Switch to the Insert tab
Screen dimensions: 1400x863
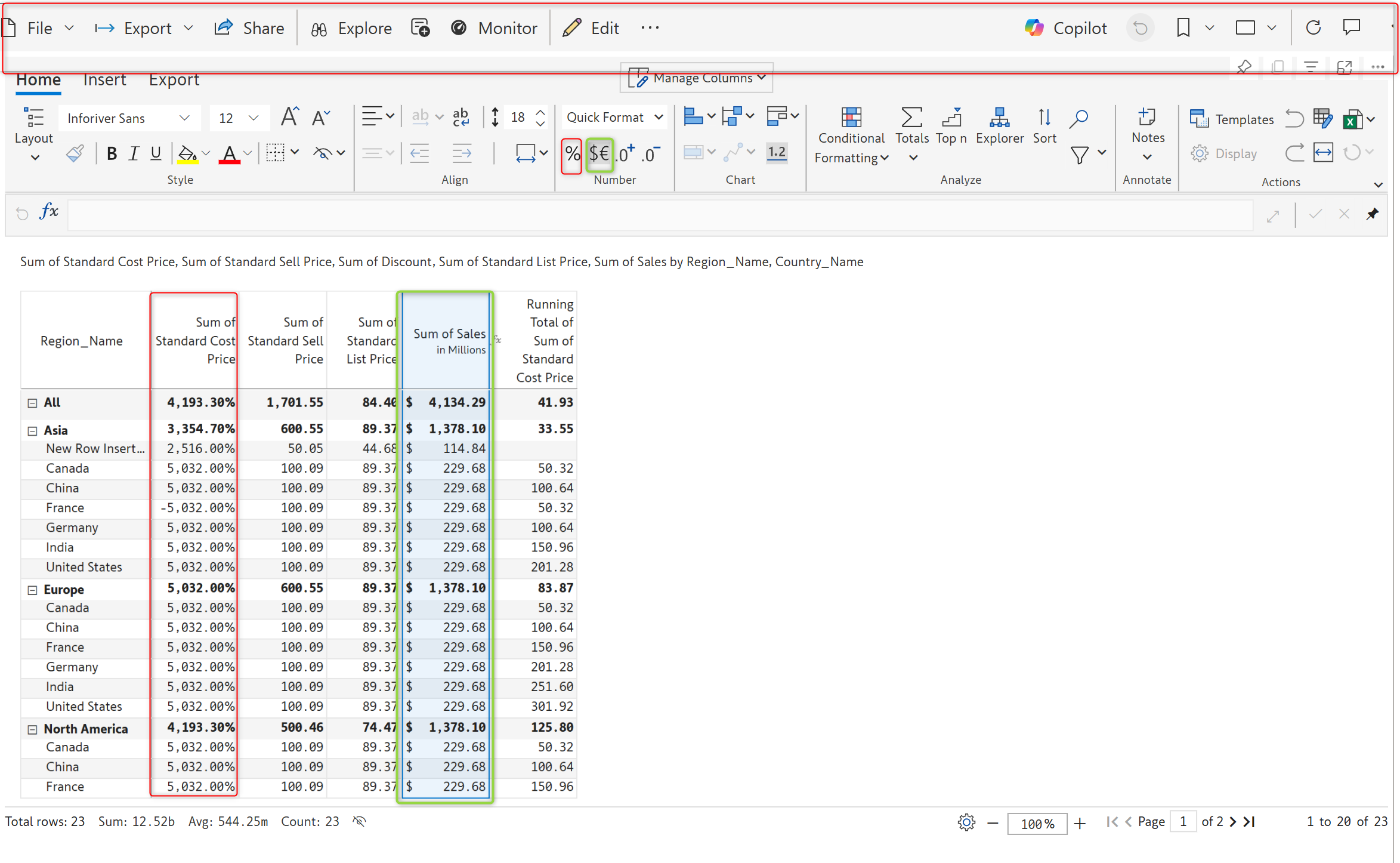(x=104, y=80)
